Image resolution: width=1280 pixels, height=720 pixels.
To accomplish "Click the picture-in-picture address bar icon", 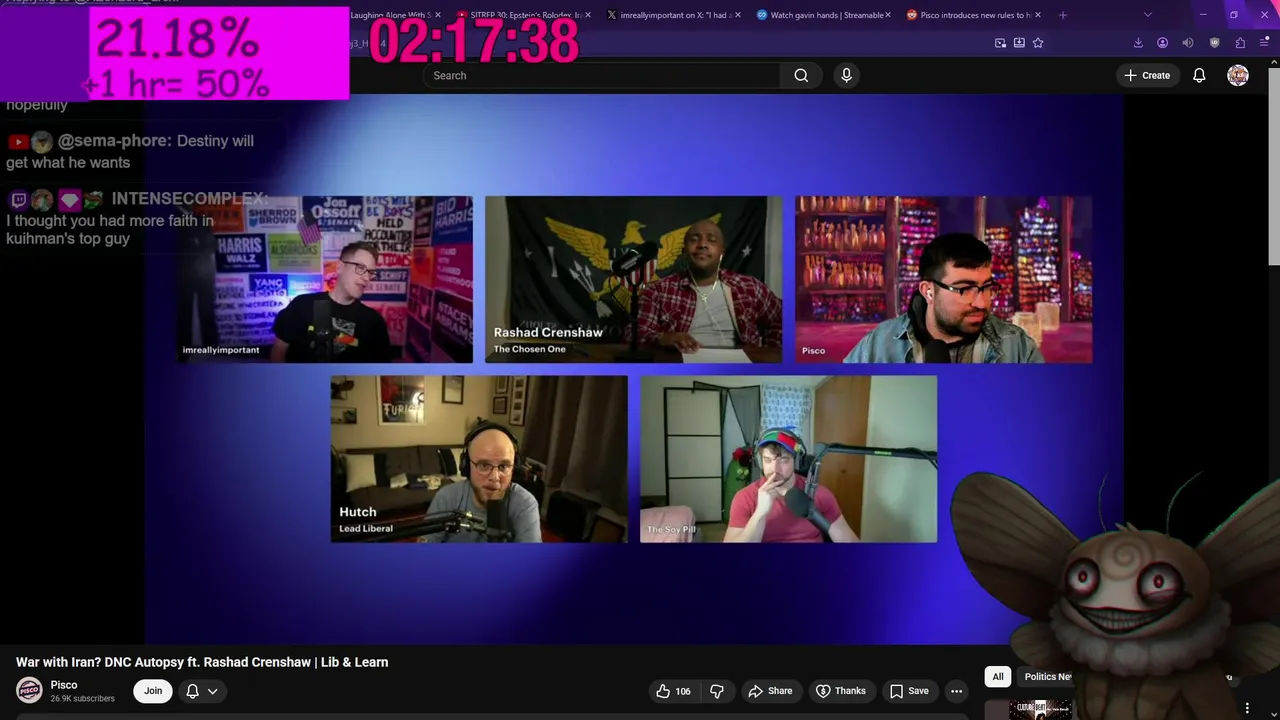I will (1000, 43).
